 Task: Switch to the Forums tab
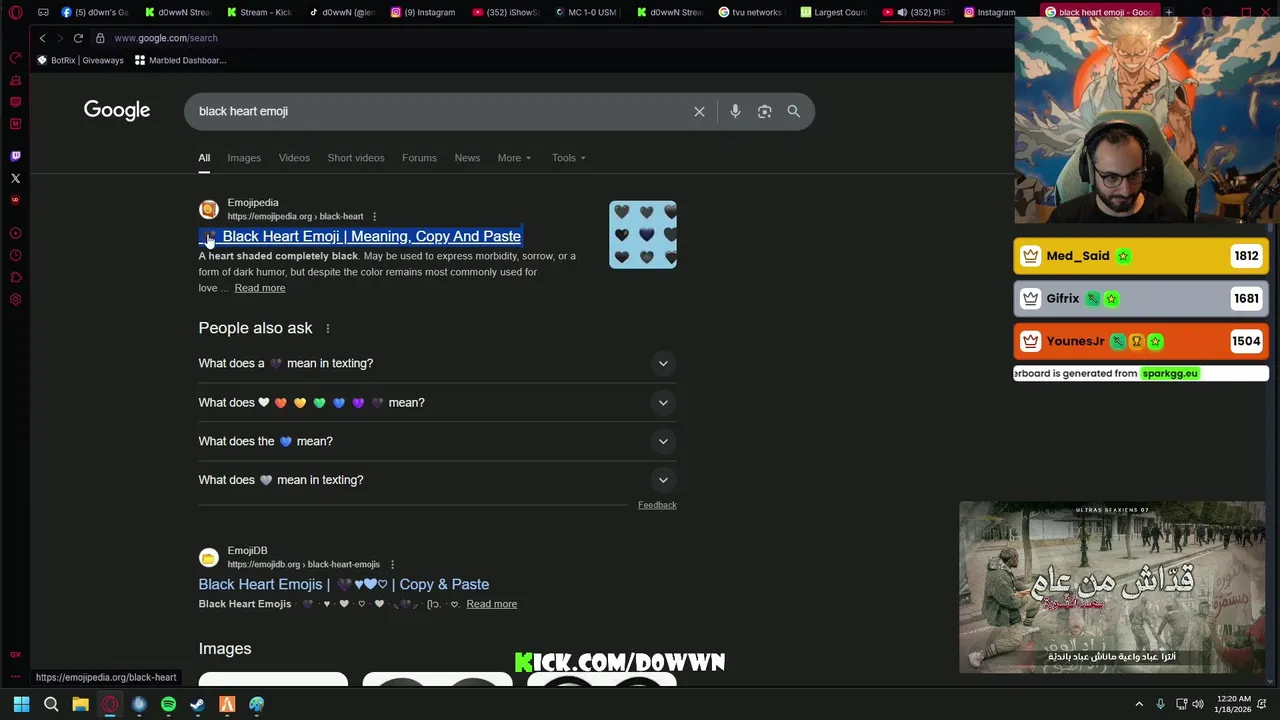(x=419, y=158)
